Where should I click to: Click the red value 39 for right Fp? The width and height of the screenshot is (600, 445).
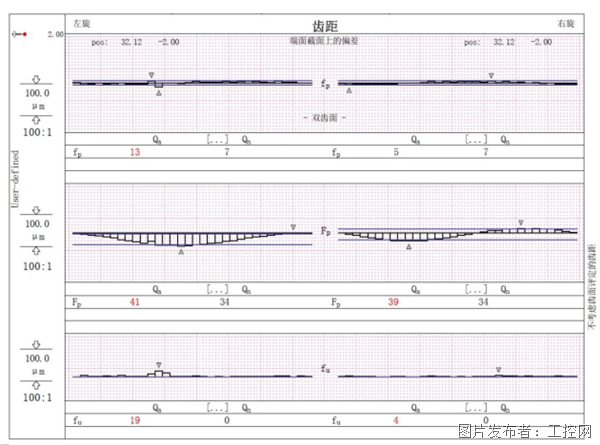395,301
